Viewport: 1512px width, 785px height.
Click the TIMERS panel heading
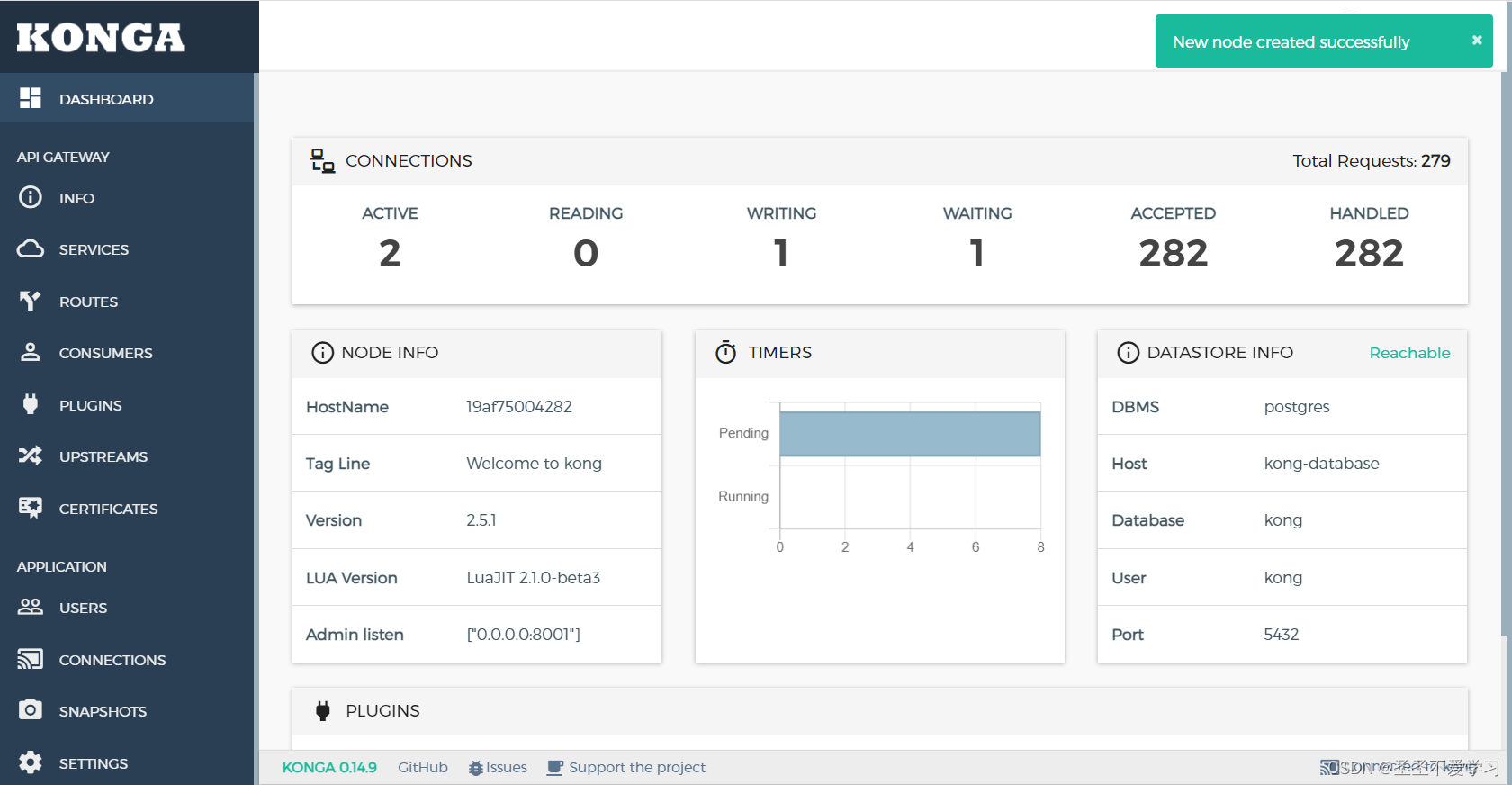(780, 353)
